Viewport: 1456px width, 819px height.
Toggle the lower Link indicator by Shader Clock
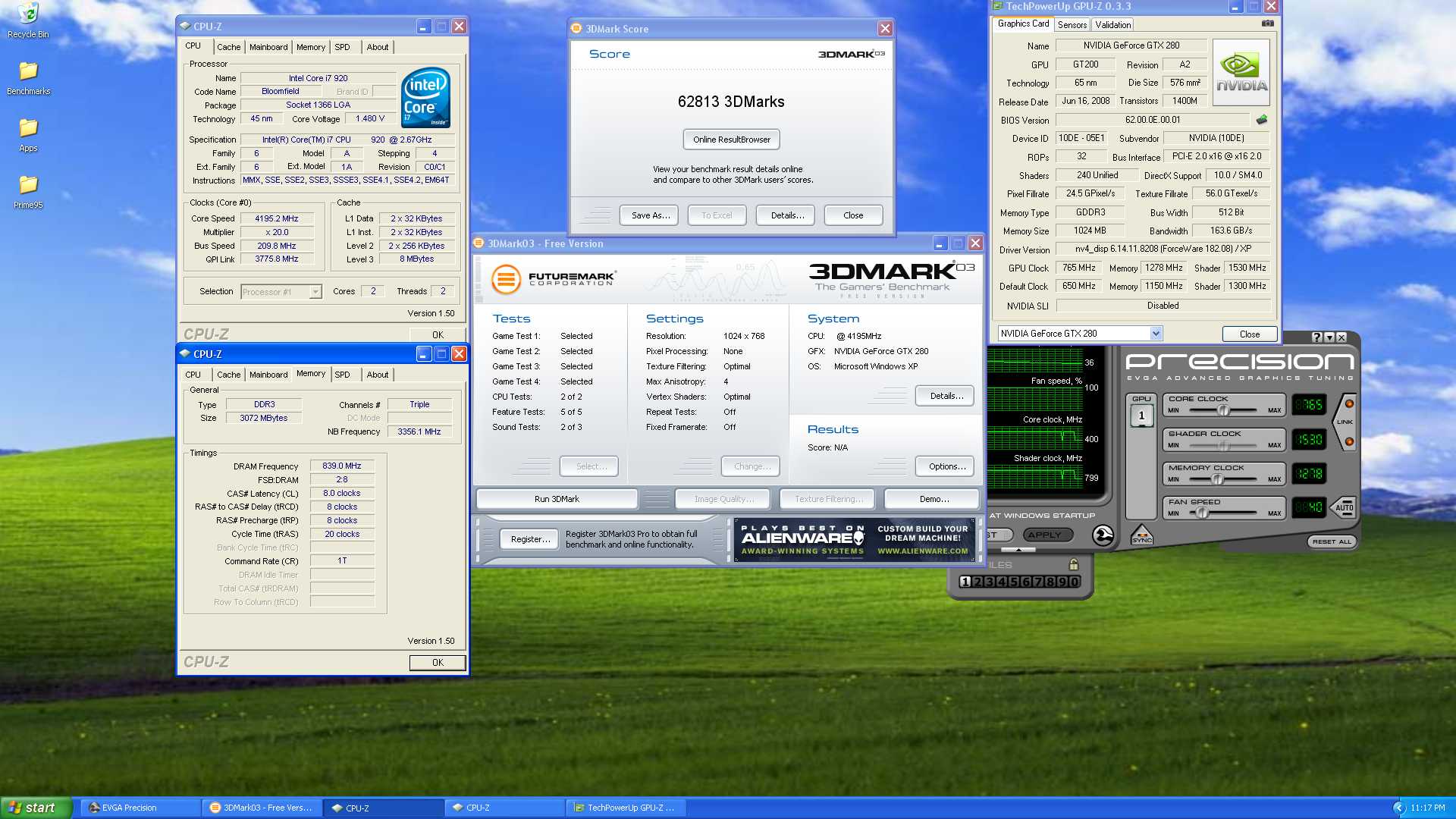point(1349,441)
